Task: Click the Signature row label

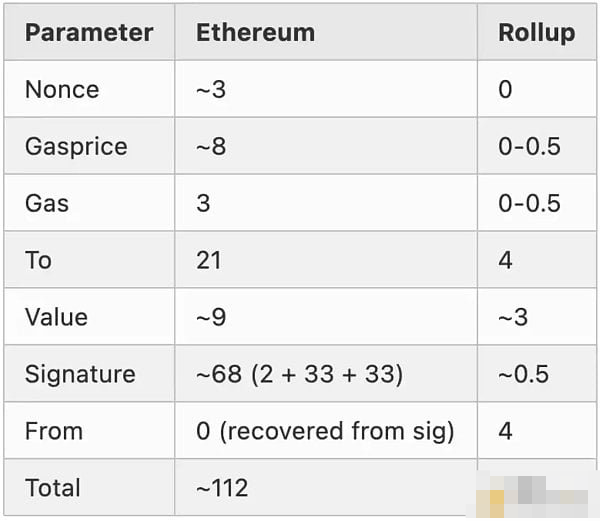Action: (80, 374)
